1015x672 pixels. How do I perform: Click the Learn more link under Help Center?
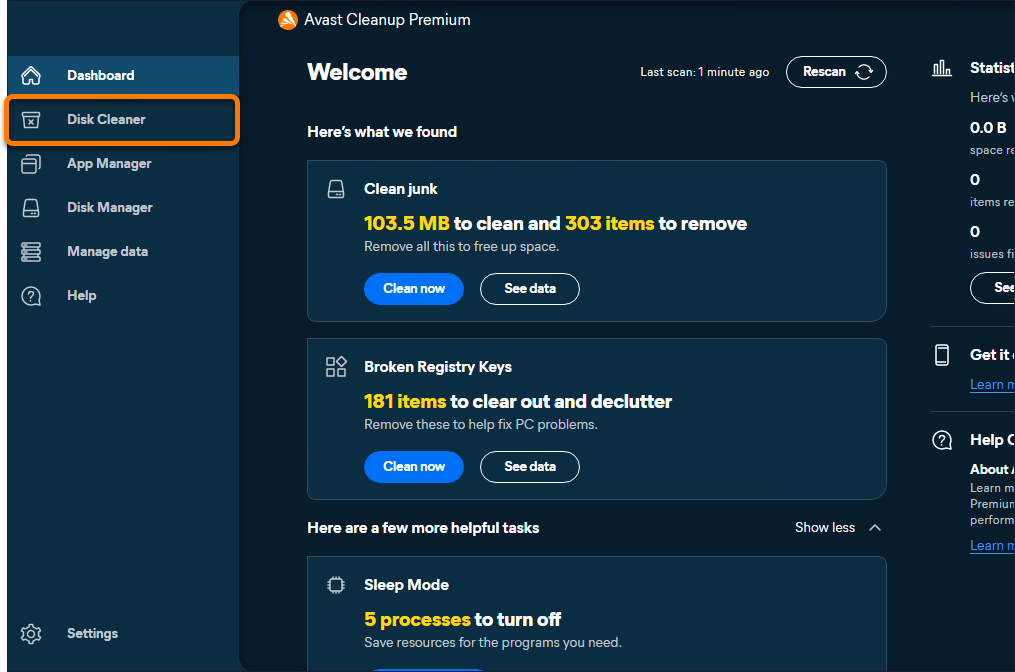(992, 546)
